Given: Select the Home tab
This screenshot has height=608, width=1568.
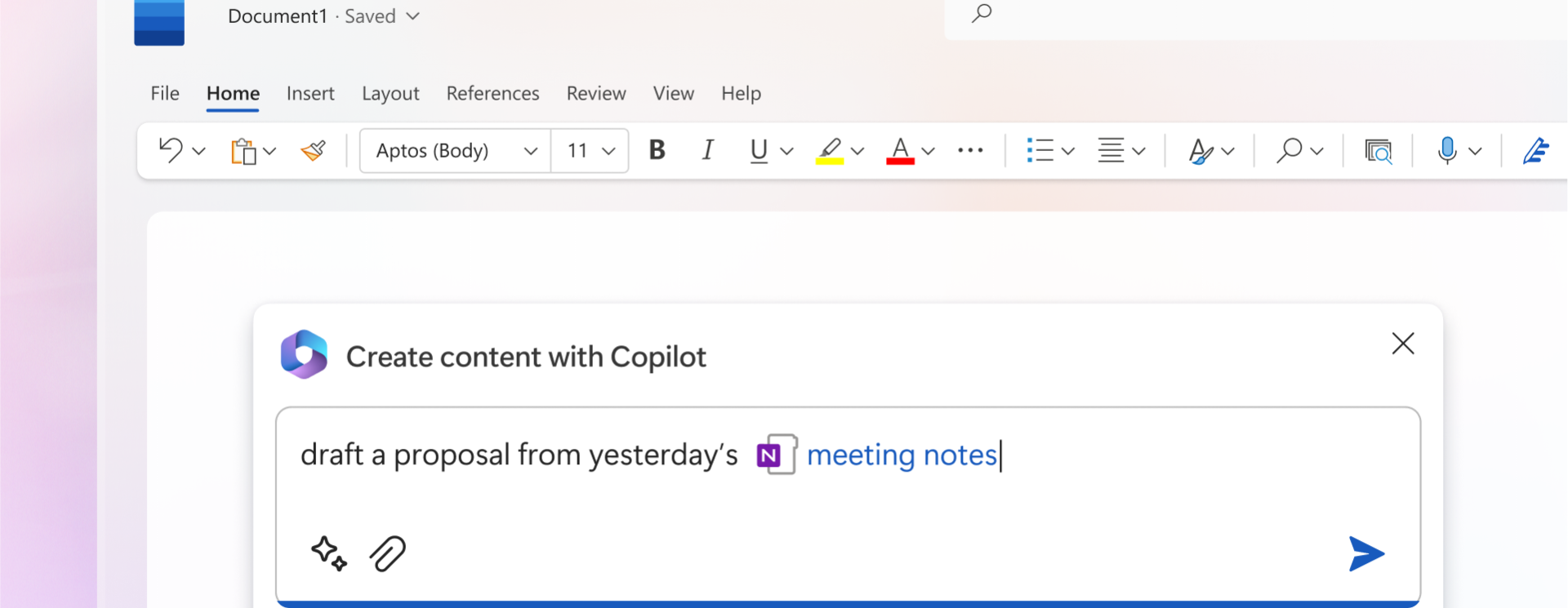Looking at the screenshot, I should (x=233, y=94).
